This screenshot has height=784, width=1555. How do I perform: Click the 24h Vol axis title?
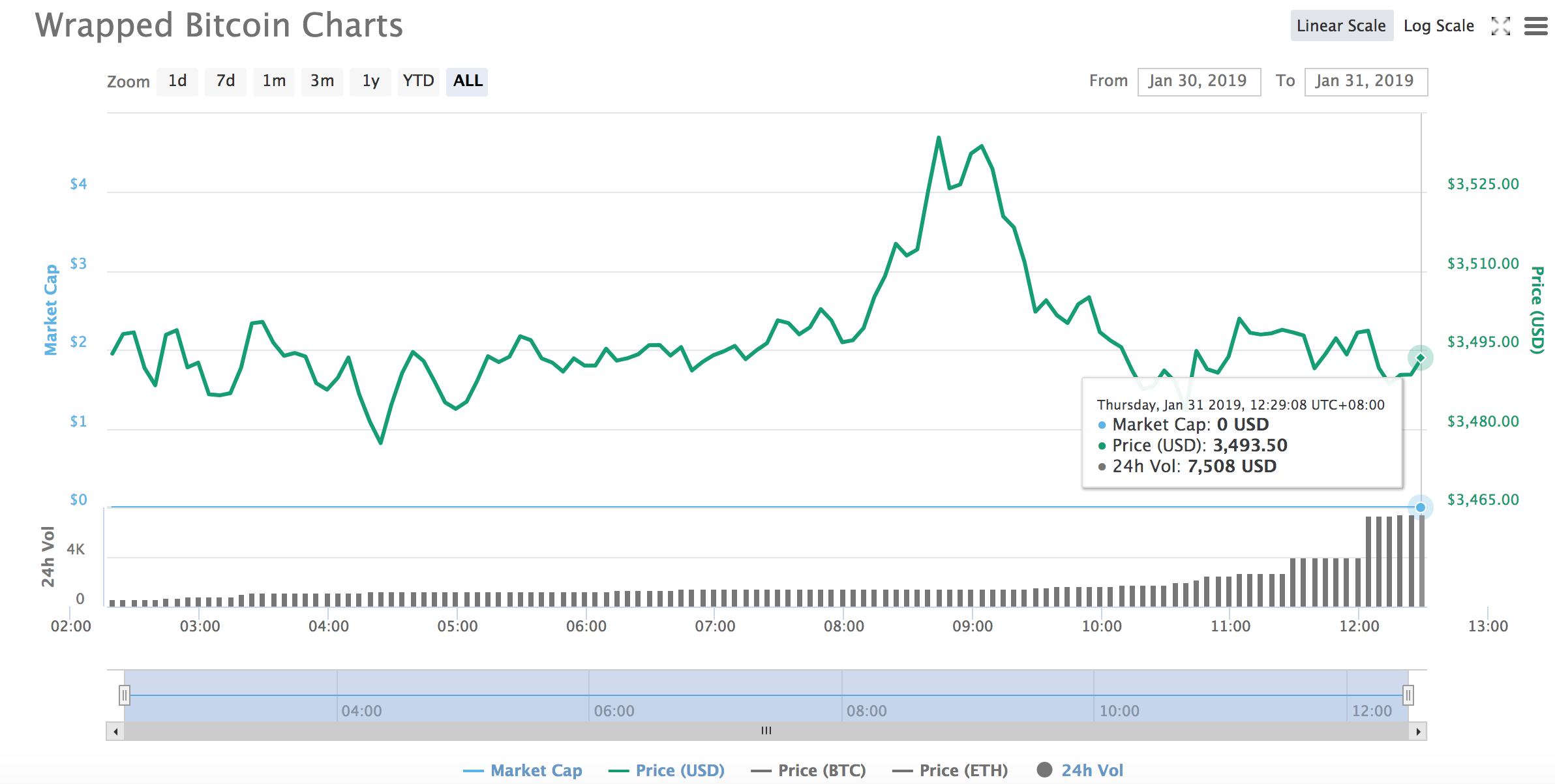(48, 556)
